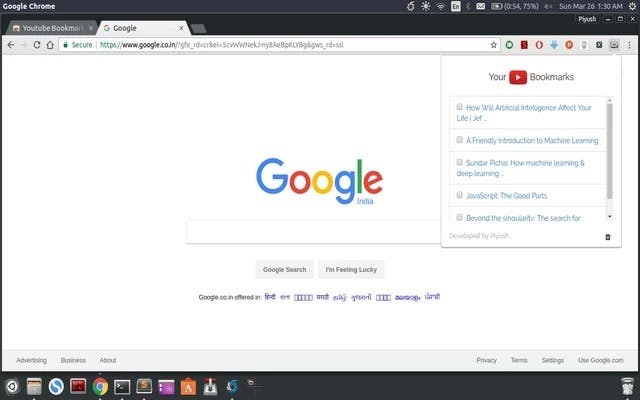Open the Ubuntu dash launcher icon

12,386
